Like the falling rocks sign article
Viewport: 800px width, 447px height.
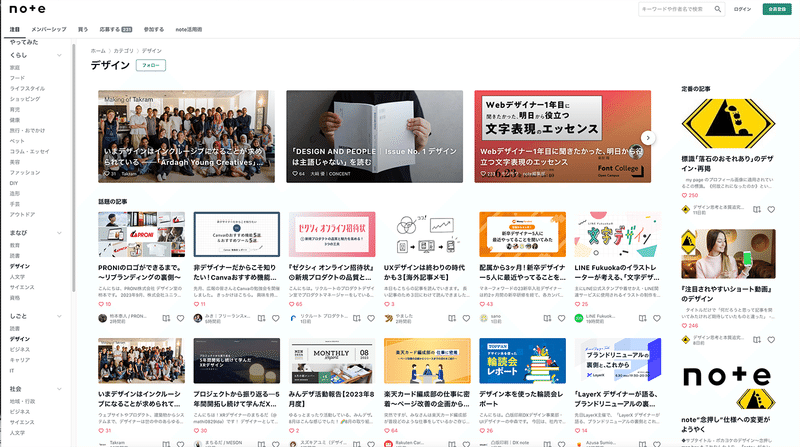pyautogui.click(x=771, y=209)
